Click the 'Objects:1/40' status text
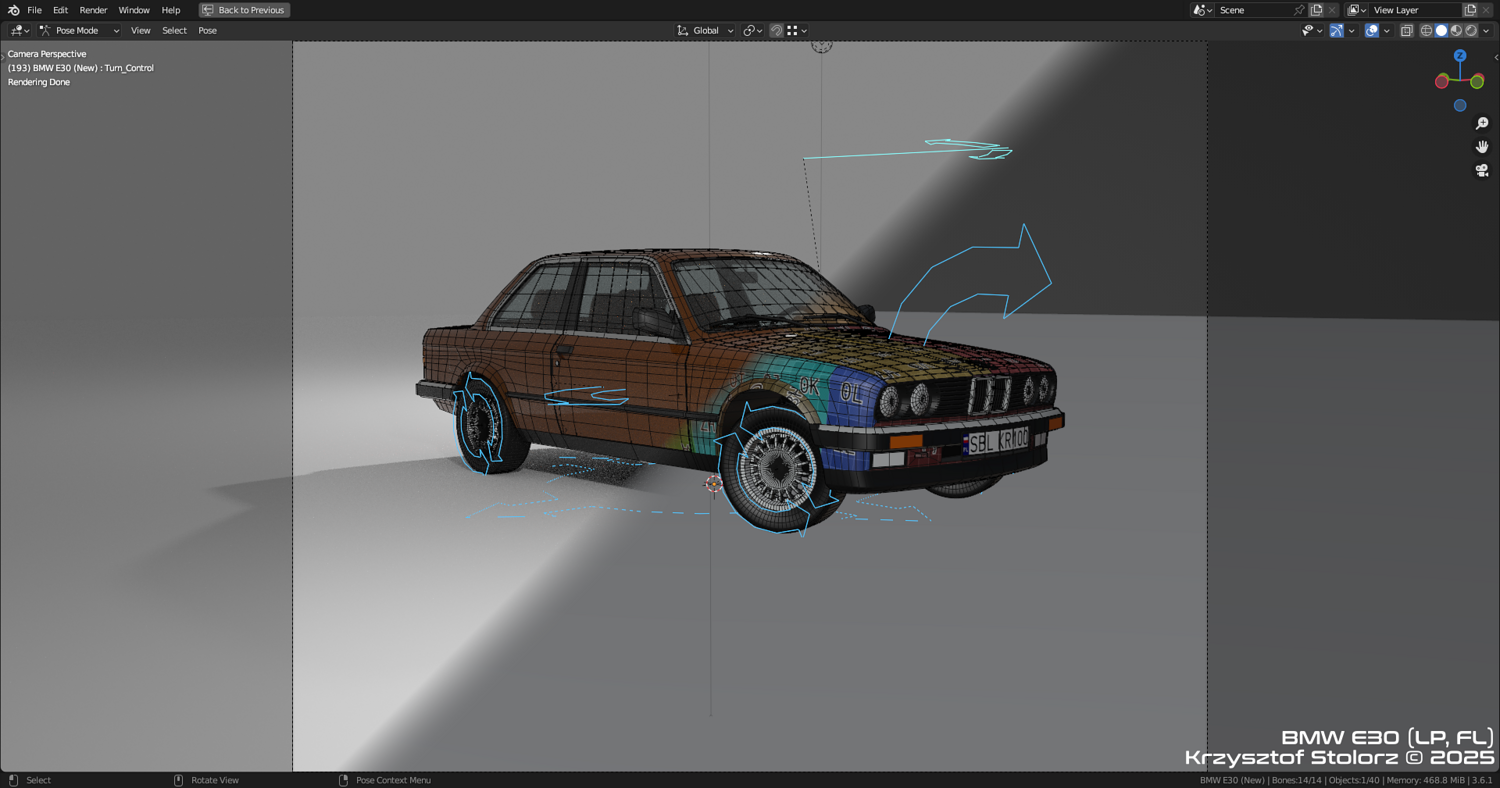The width and height of the screenshot is (1500, 788). click(x=1356, y=780)
